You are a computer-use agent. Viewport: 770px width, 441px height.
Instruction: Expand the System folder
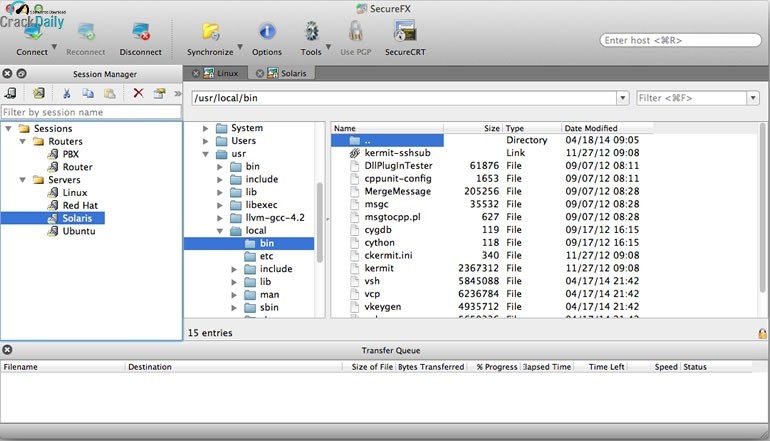[205, 128]
